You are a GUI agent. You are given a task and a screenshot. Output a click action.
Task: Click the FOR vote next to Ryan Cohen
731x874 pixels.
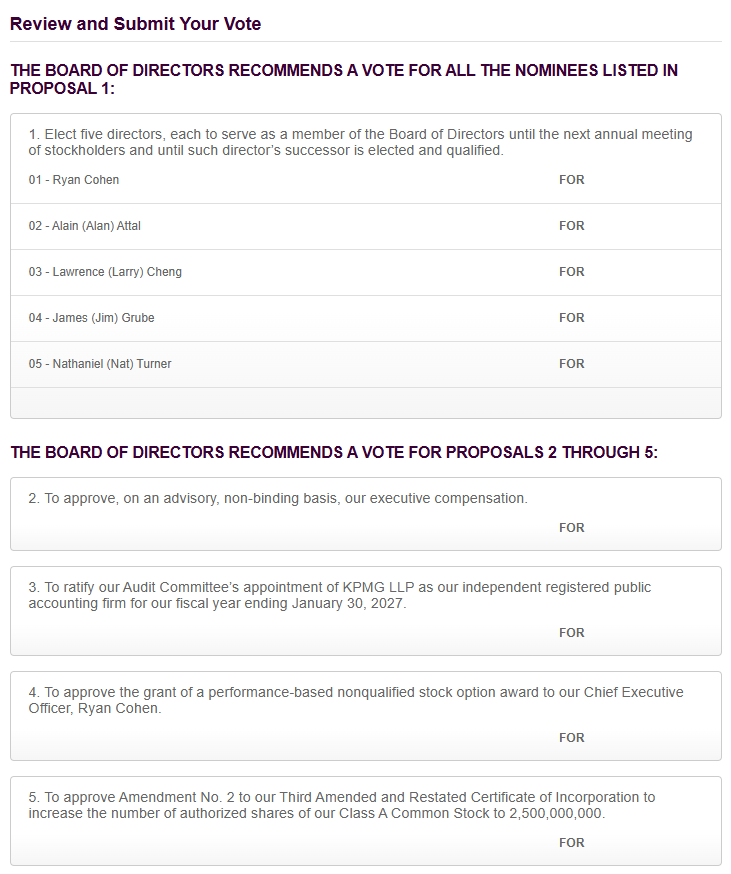[x=572, y=180]
